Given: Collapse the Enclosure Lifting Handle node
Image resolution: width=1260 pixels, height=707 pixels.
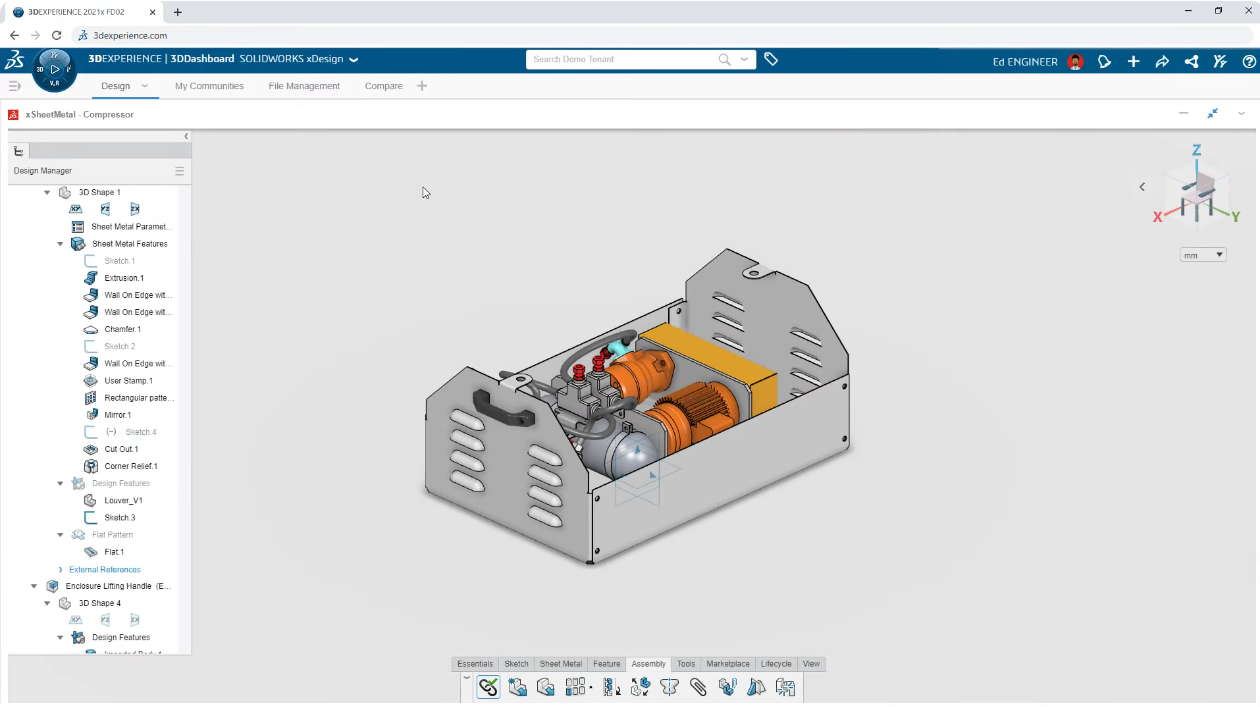Looking at the screenshot, I should (x=34, y=586).
